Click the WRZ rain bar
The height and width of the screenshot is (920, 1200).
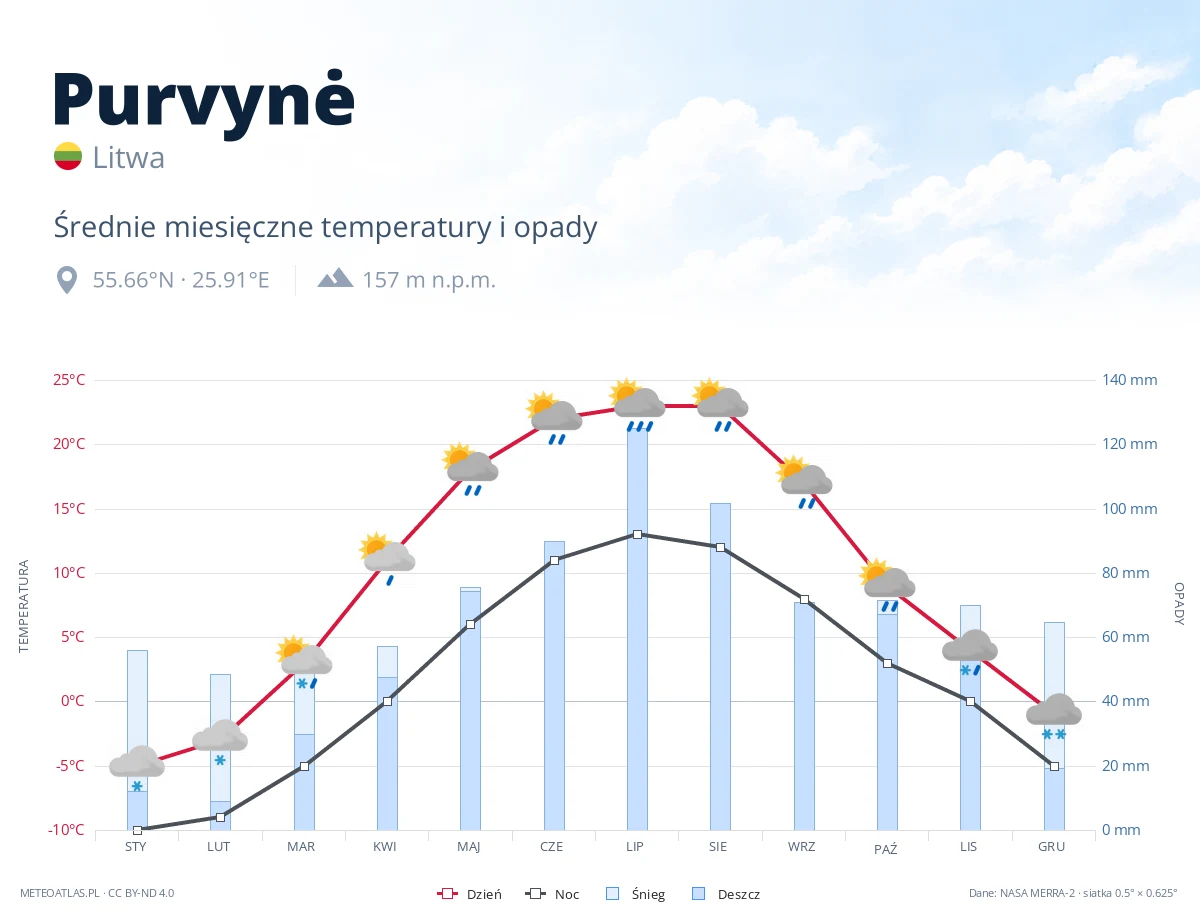pos(804,716)
